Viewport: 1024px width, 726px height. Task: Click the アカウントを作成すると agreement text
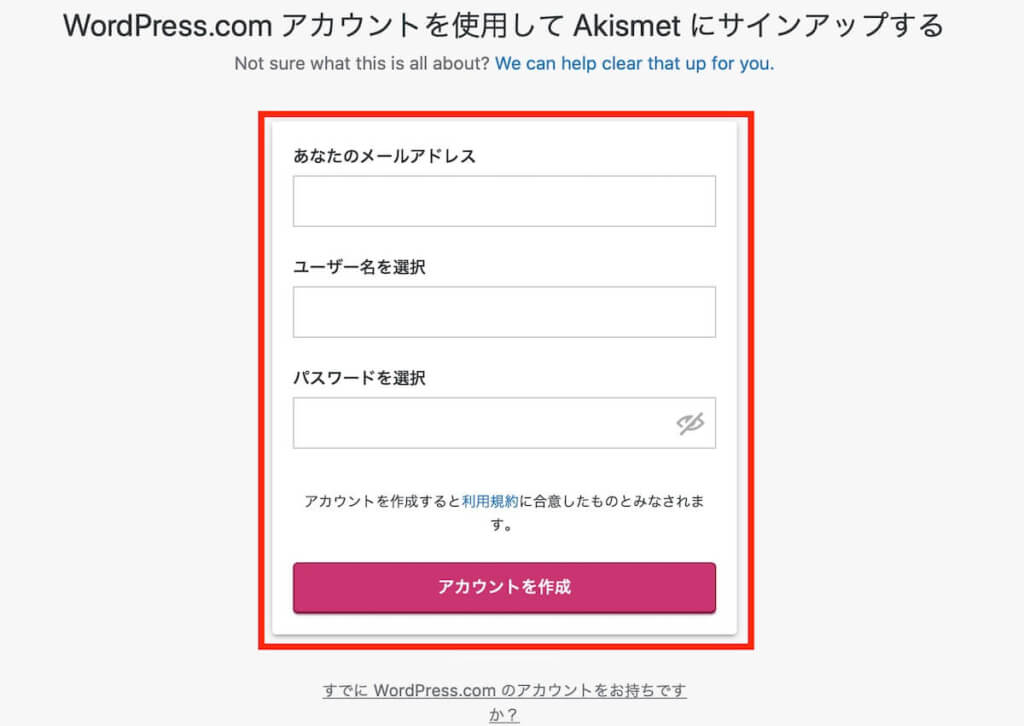[383, 501]
